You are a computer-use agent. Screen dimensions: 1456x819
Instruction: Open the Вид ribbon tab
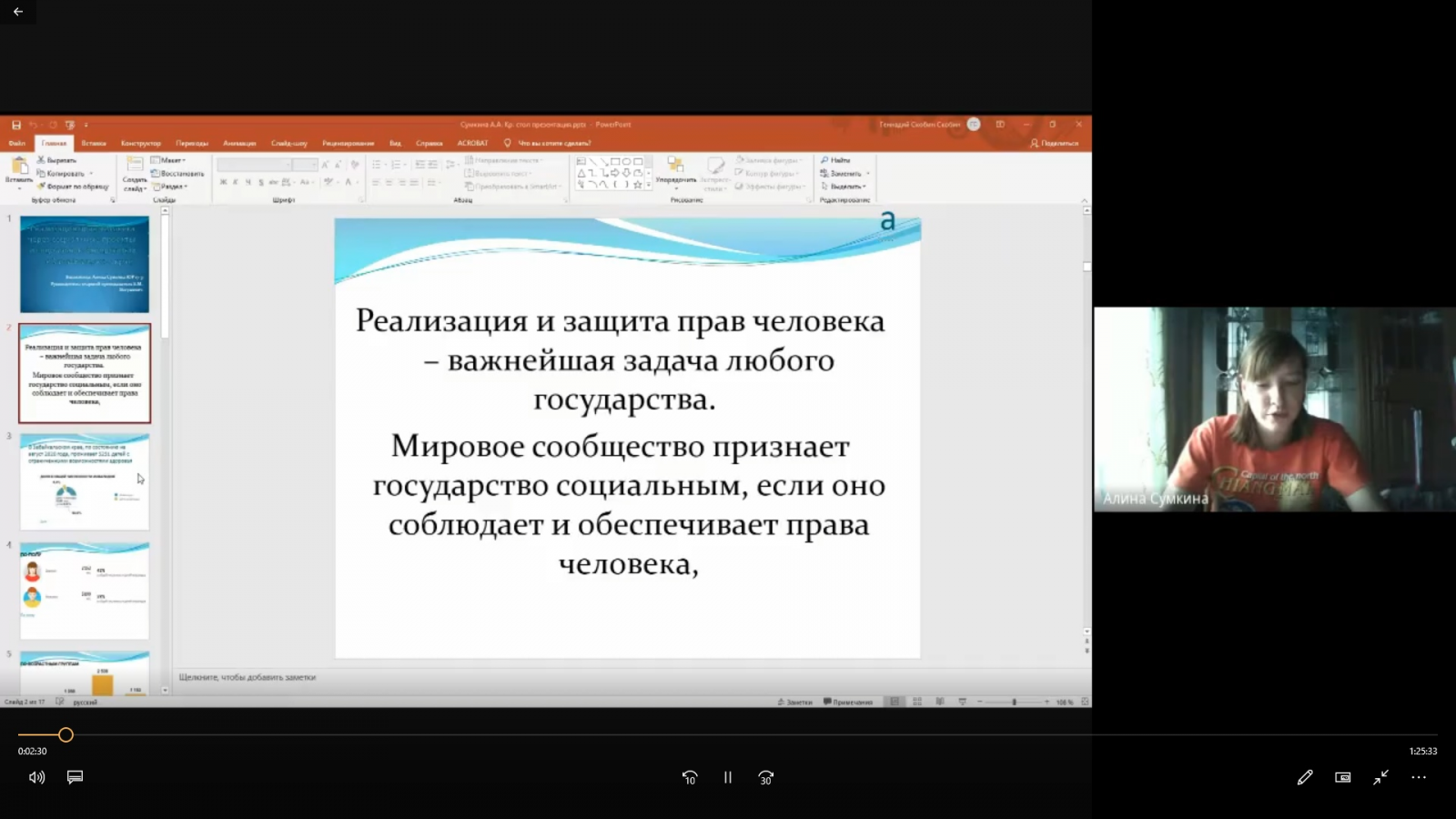(395, 143)
